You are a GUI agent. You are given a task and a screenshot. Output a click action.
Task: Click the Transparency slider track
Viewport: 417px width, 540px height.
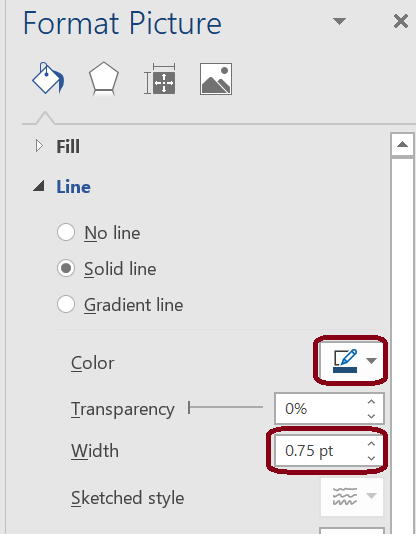(226, 407)
